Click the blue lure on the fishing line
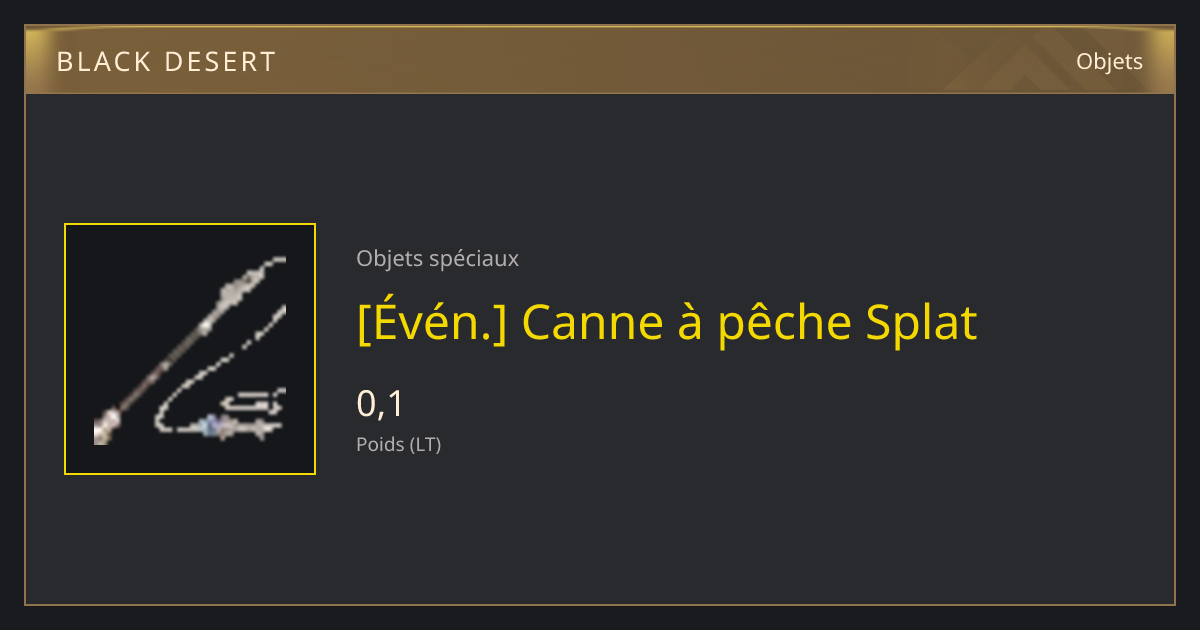Screen dimensions: 1200x630 pyautogui.click(x=211, y=427)
